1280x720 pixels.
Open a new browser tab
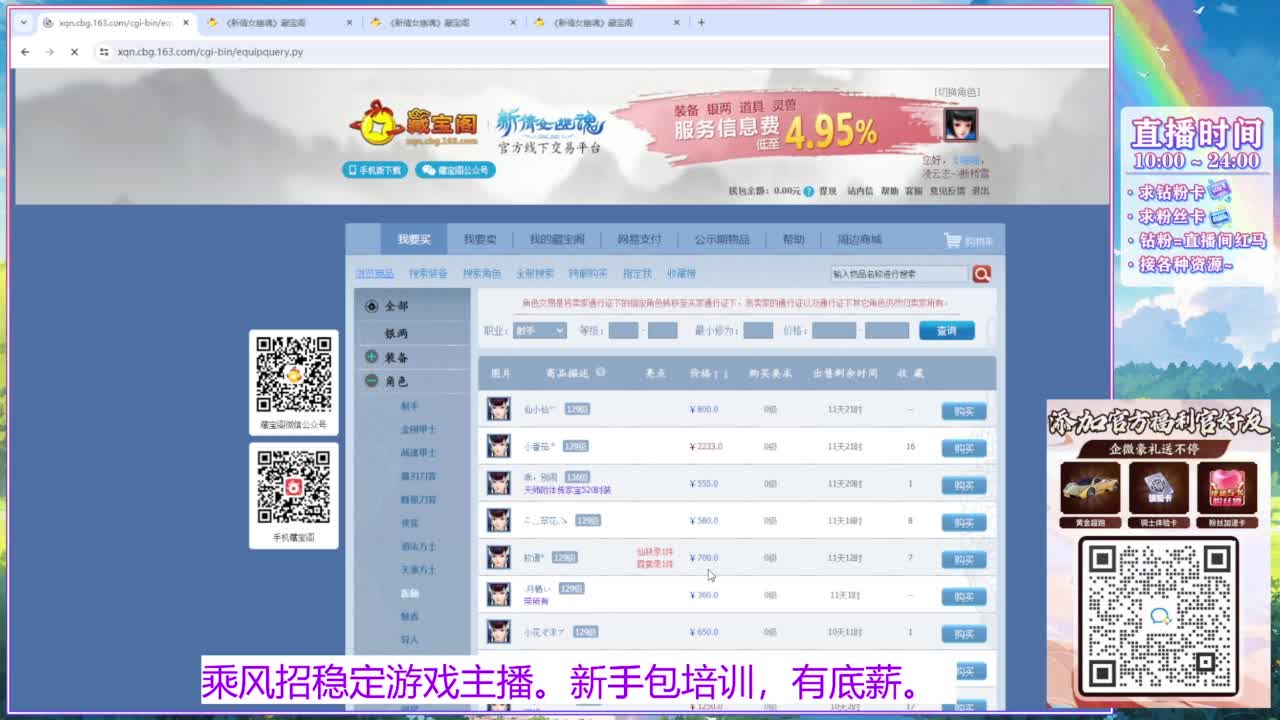pos(701,22)
